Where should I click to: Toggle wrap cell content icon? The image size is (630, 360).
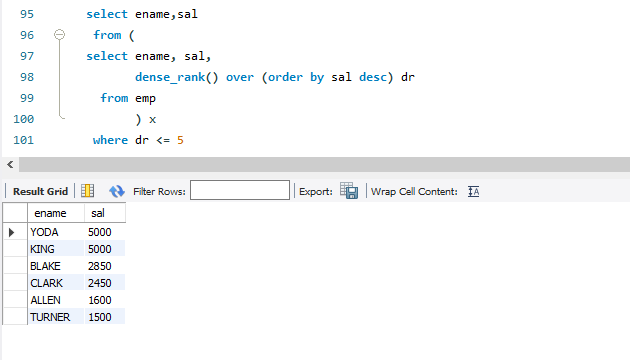point(473,192)
